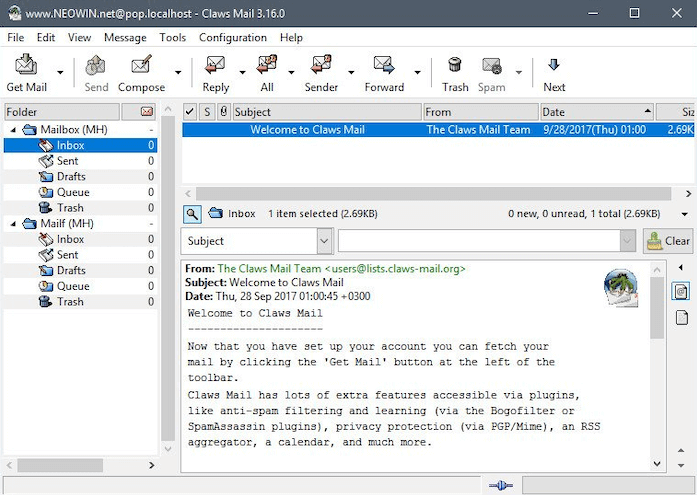Open the Configuration menu
Screen dimensions: 697x495
click(232, 37)
